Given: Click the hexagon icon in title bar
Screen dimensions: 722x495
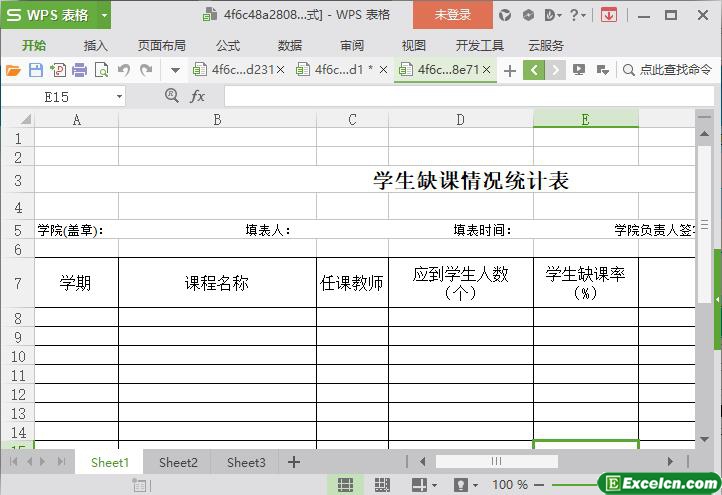Looking at the screenshot, I should click(528, 15).
